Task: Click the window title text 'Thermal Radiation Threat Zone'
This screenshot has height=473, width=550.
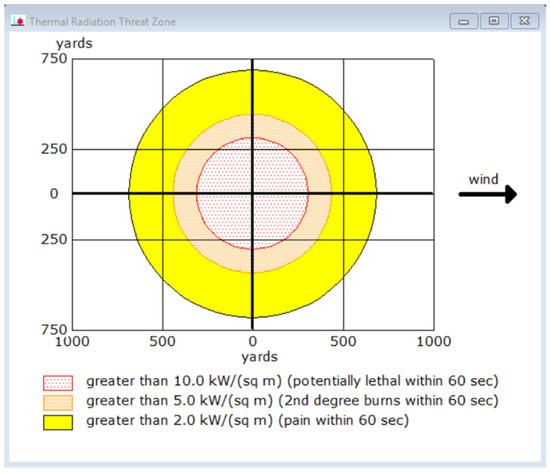Action: coord(102,22)
